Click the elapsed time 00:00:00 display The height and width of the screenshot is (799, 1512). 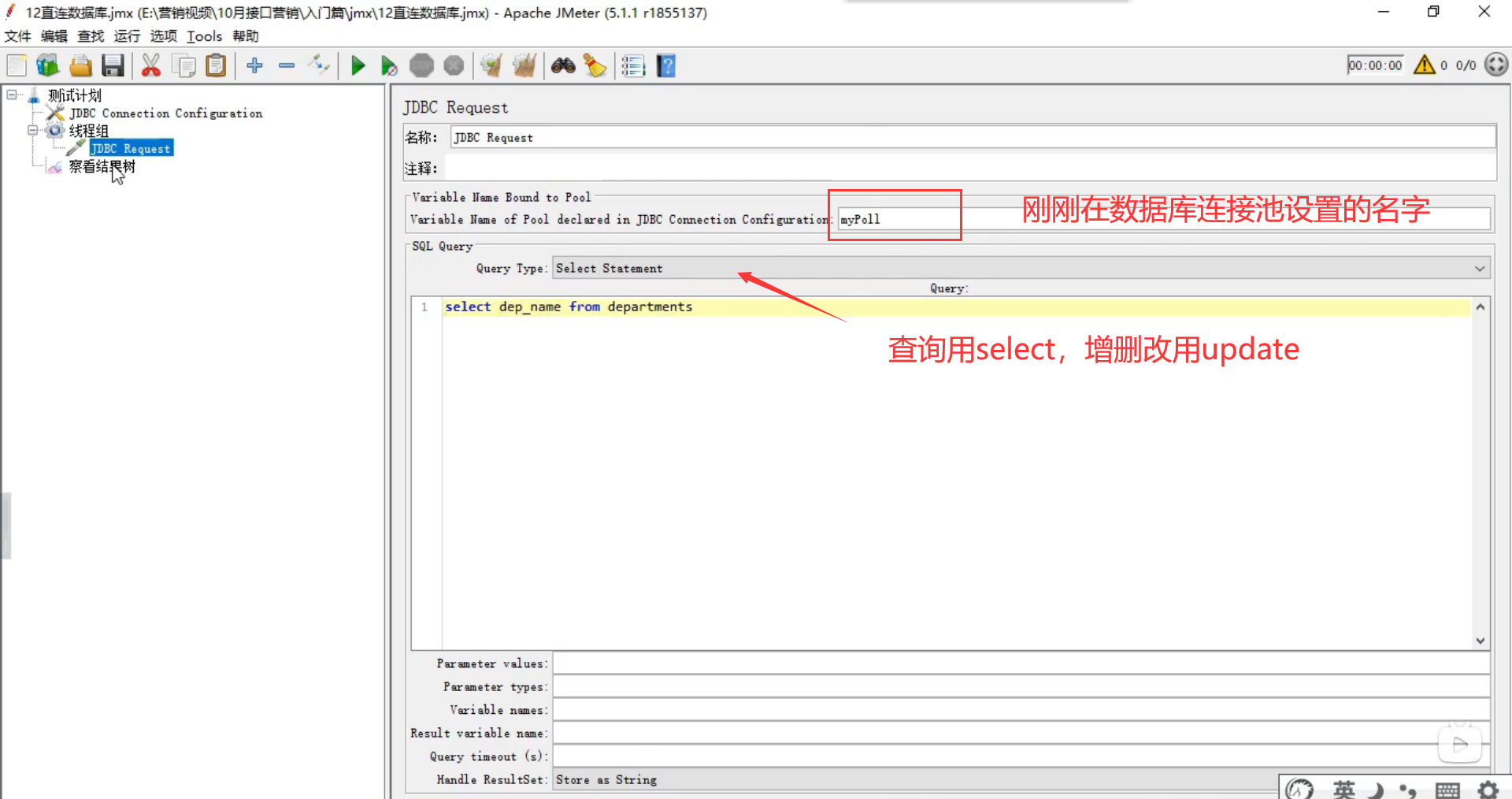(1375, 65)
